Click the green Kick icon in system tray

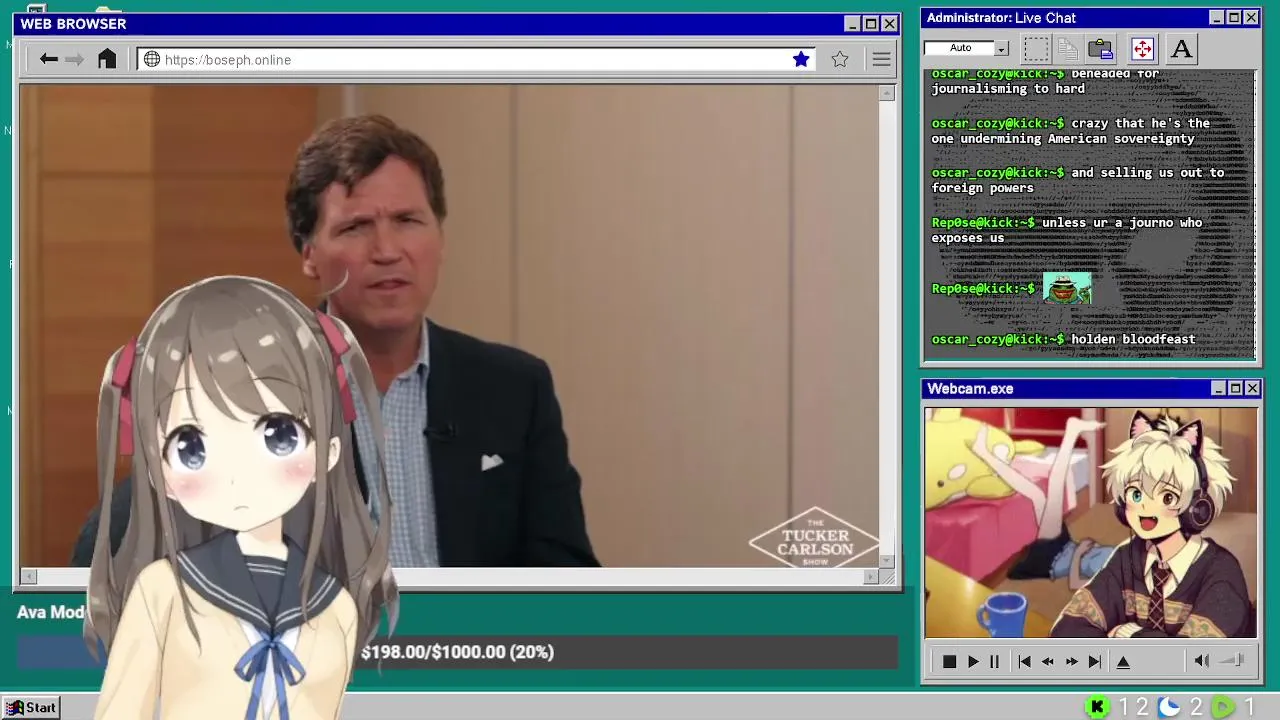[x=1097, y=707]
